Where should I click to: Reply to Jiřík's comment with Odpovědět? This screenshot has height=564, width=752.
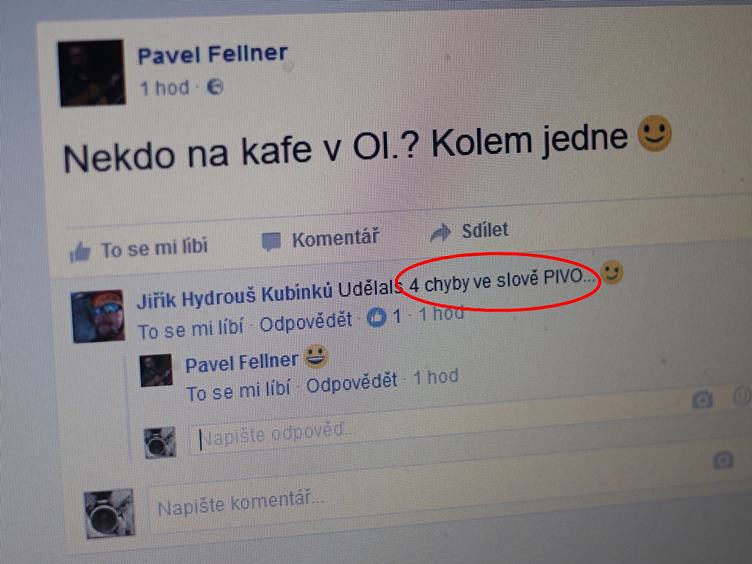[x=306, y=322]
